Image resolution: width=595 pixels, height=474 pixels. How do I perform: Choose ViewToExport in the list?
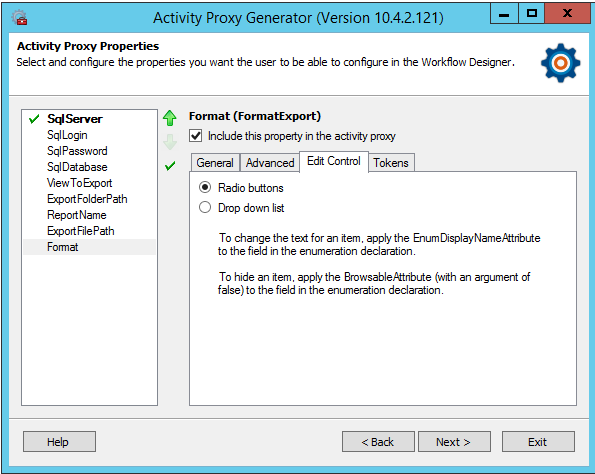point(79,183)
